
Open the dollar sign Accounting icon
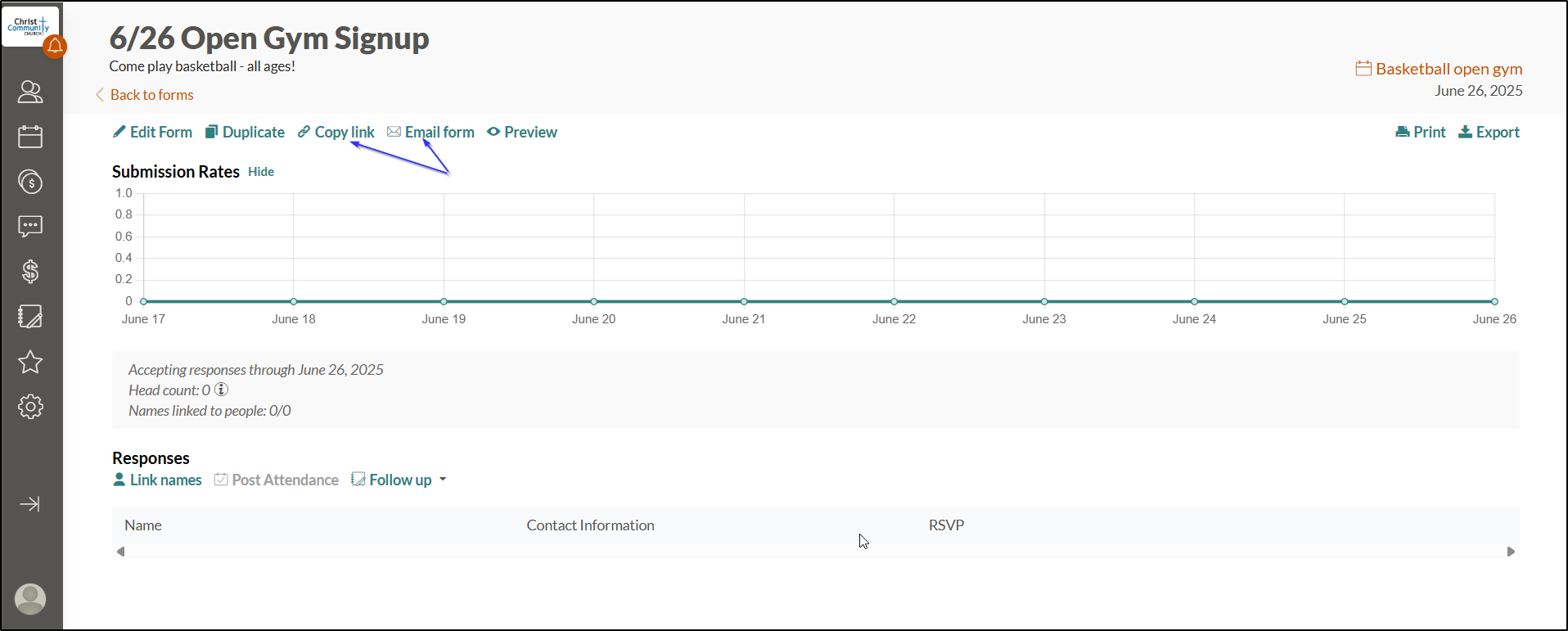pos(30,272)
